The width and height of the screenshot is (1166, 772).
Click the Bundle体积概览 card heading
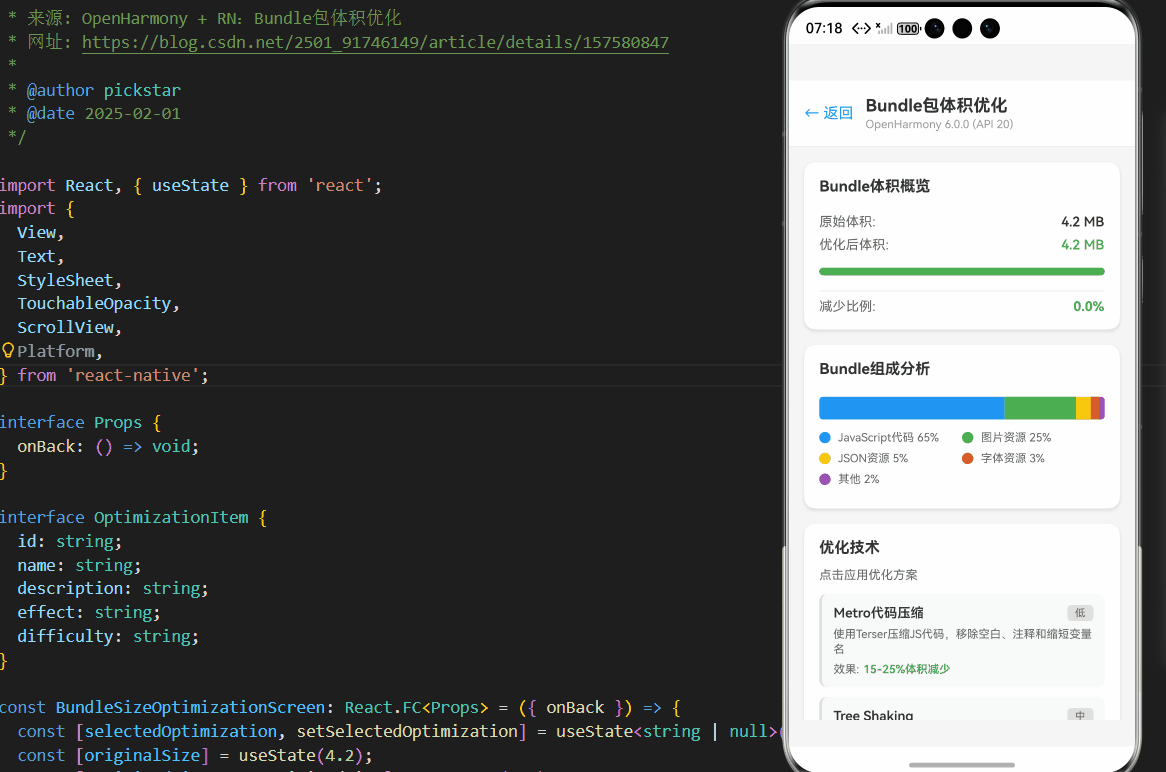click(874, 186)
